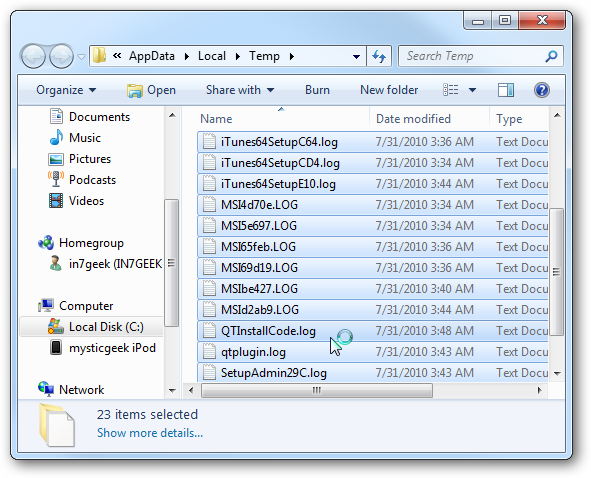
Task: Select Network in the navigation pane
Action: pos(81,390)
